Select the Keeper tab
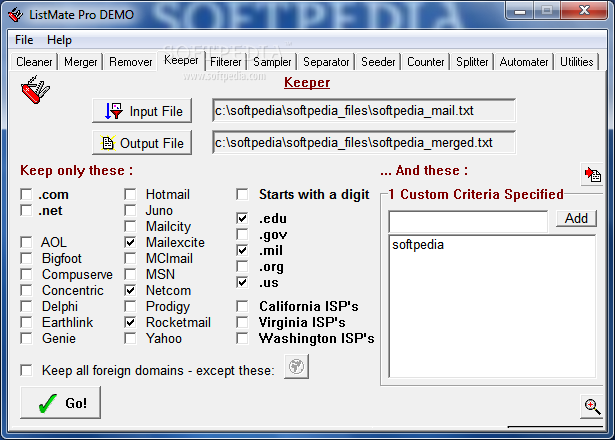Screen dimensions: 615x440 181,60
